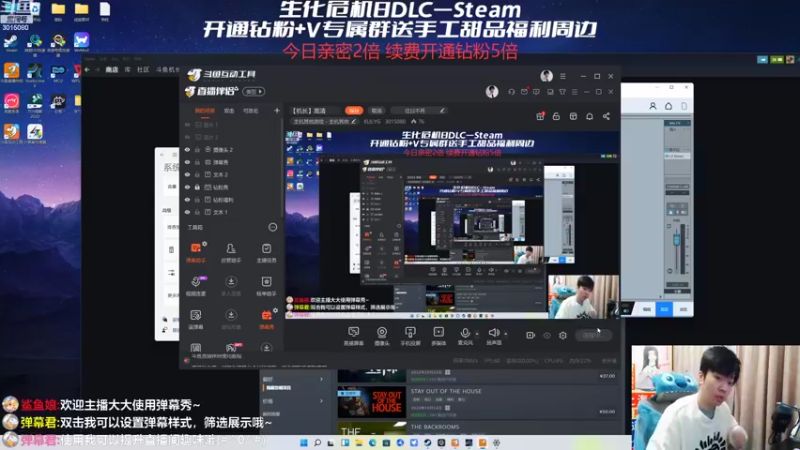Add 摄像头 camera source

[382, 336]
